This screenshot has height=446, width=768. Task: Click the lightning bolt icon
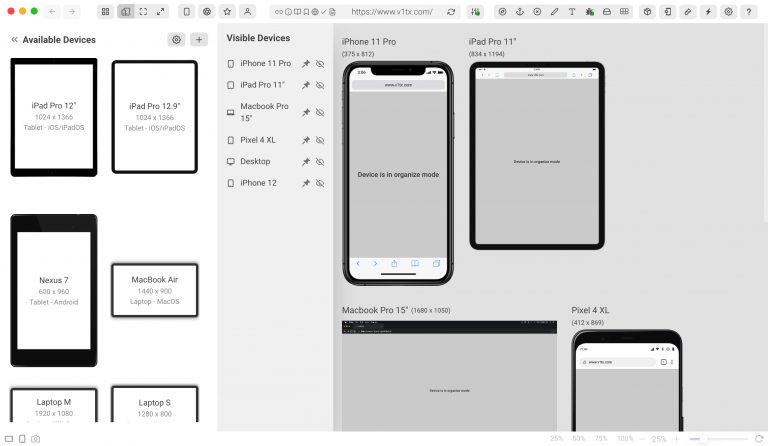point(708,12)
